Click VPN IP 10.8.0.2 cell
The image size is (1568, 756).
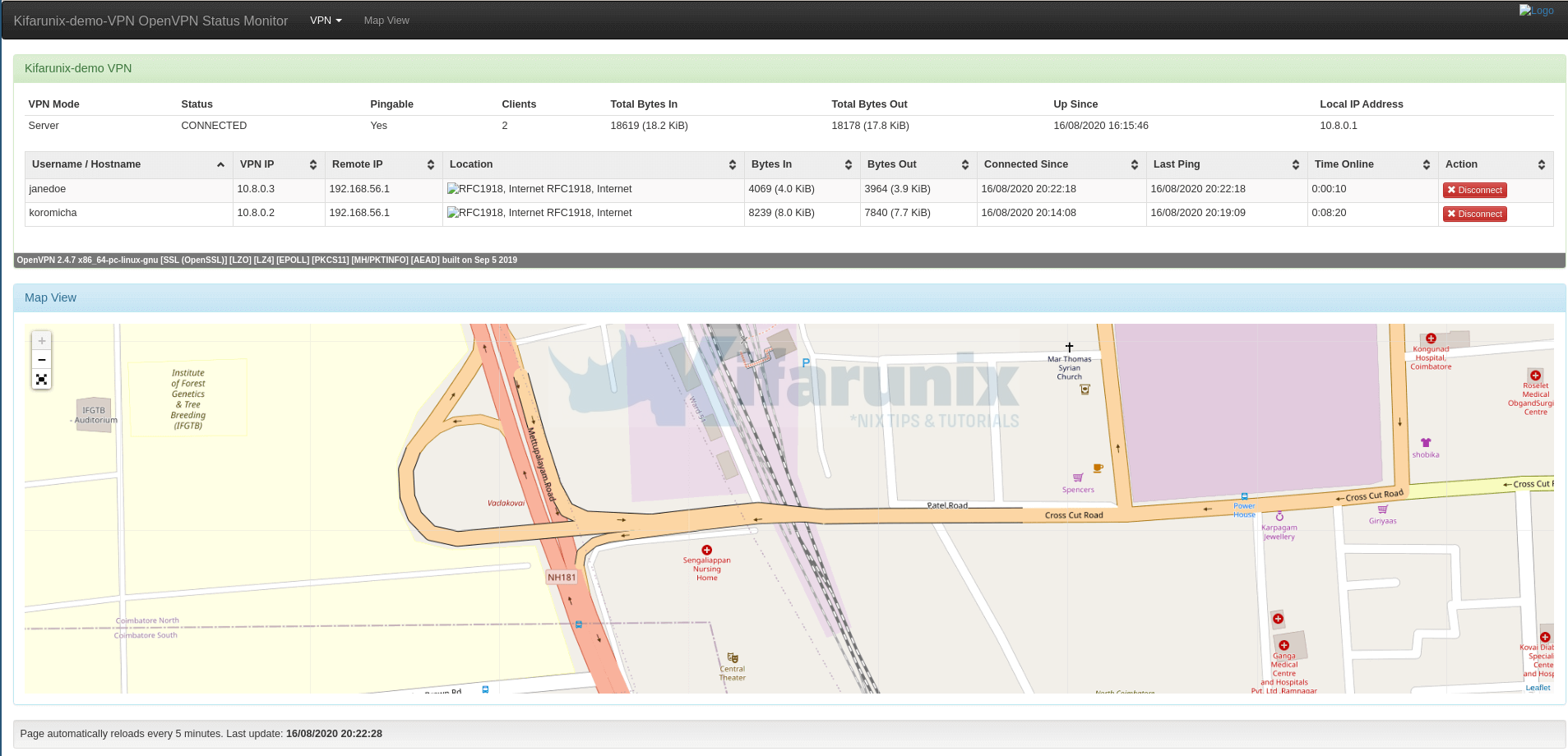279,213
